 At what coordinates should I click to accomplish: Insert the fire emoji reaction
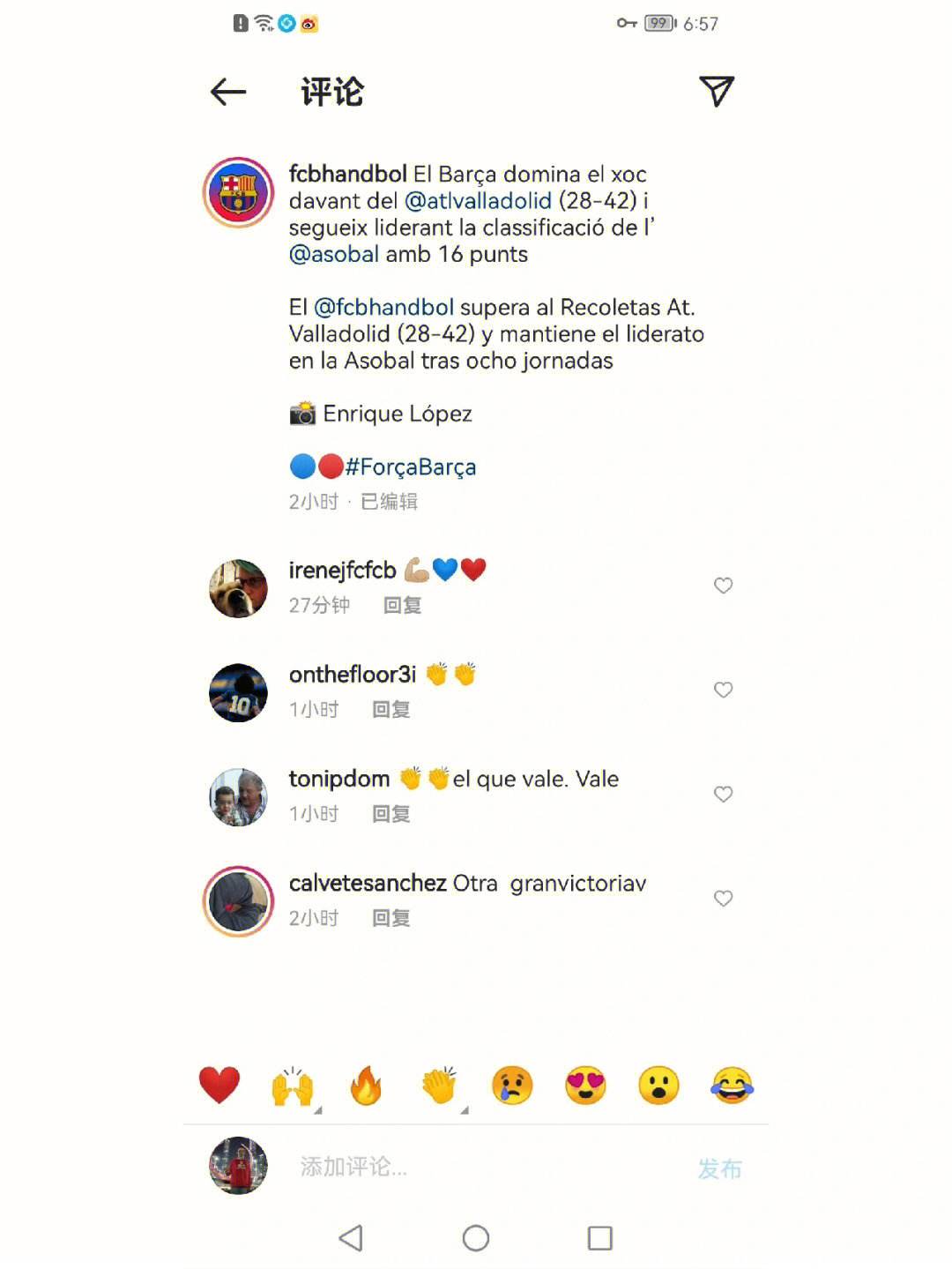pos(366,1086)
